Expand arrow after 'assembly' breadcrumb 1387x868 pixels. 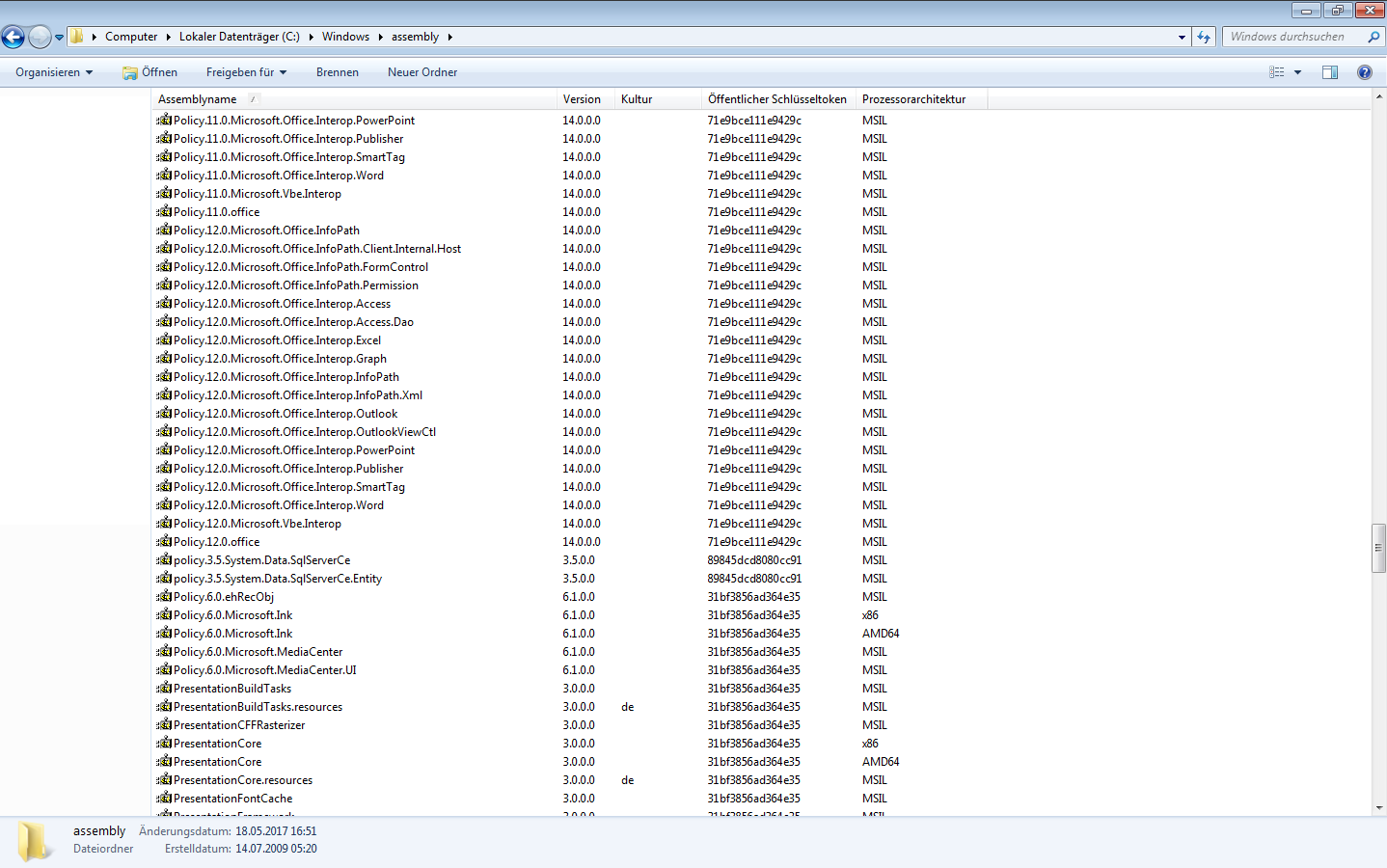coord(449,37)
